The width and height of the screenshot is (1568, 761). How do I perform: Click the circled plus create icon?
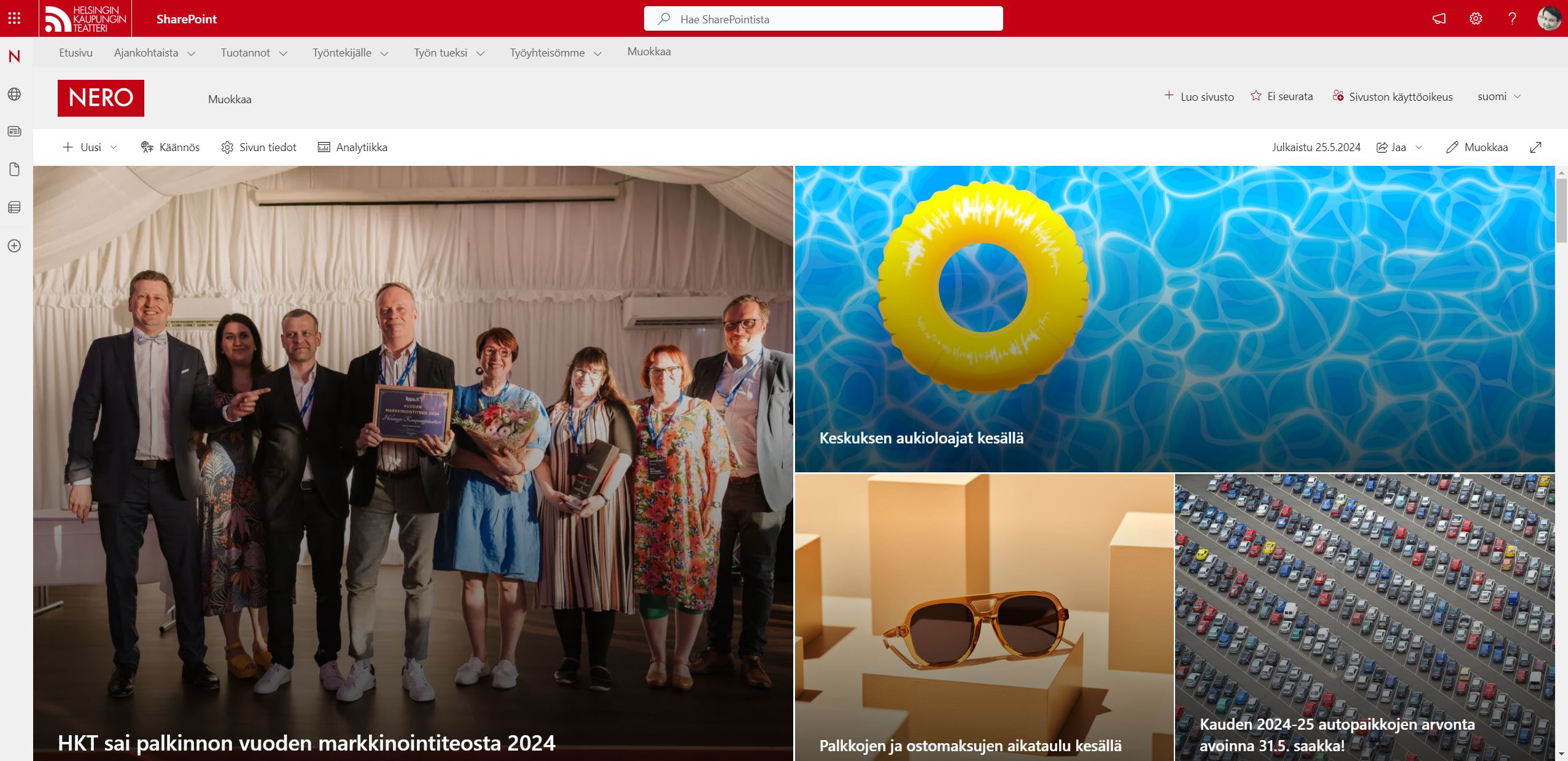[14, 246]
